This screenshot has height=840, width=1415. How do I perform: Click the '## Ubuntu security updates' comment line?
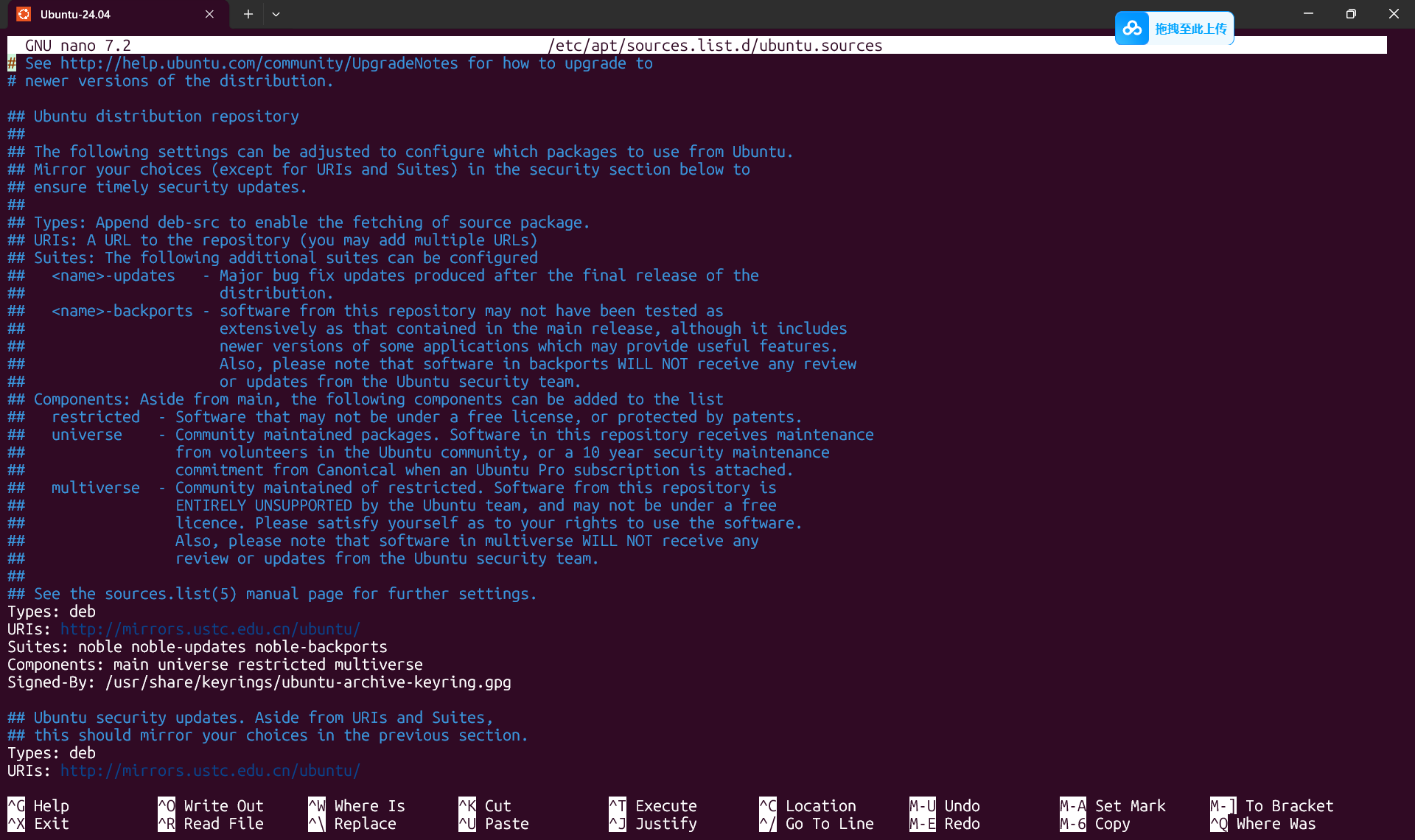point(251,718)
